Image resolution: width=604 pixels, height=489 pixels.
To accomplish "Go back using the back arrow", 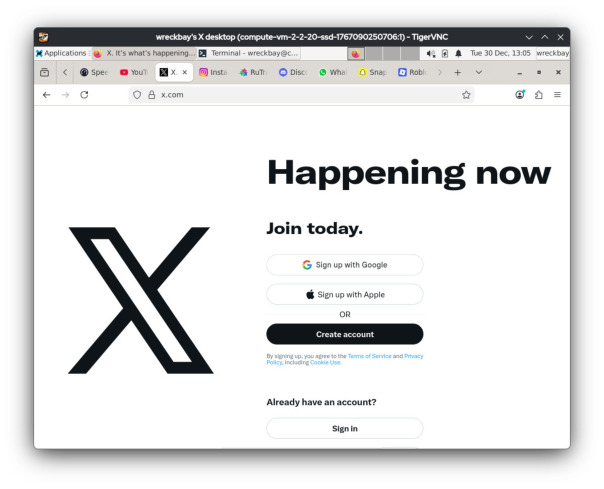I will click(47, 95).
